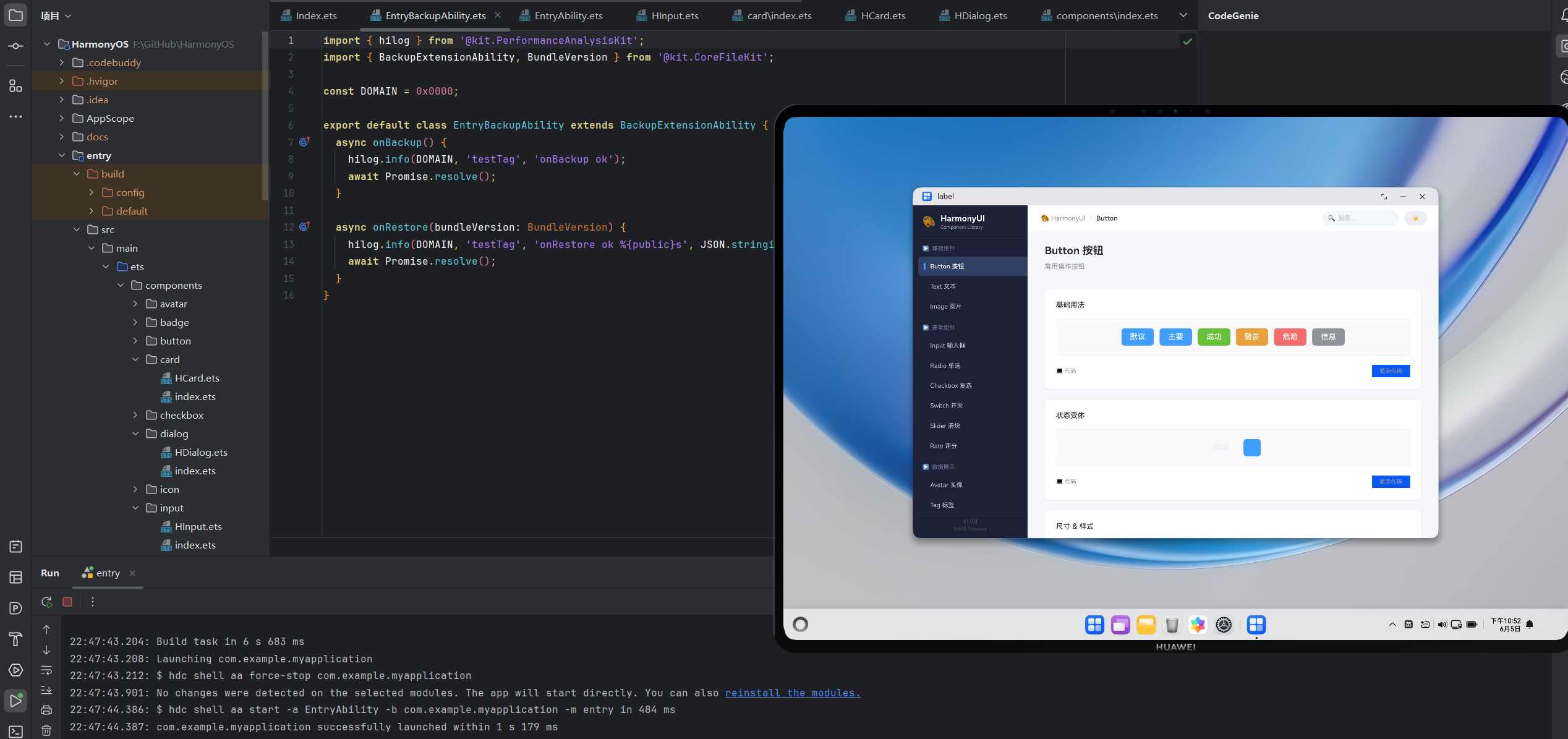
Task: Click the first 显示代码 button under 基础用法
Action: pos(1391,371)
